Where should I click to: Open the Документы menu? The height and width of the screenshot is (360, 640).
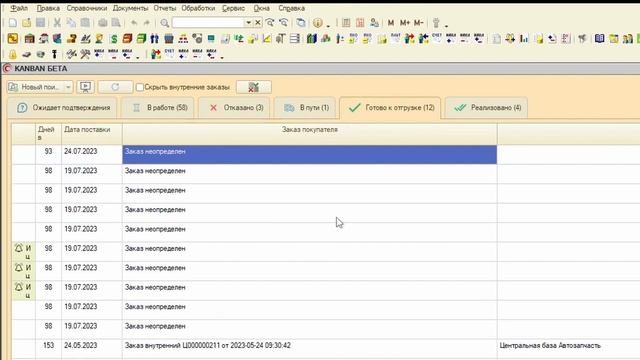pos(130,8)
